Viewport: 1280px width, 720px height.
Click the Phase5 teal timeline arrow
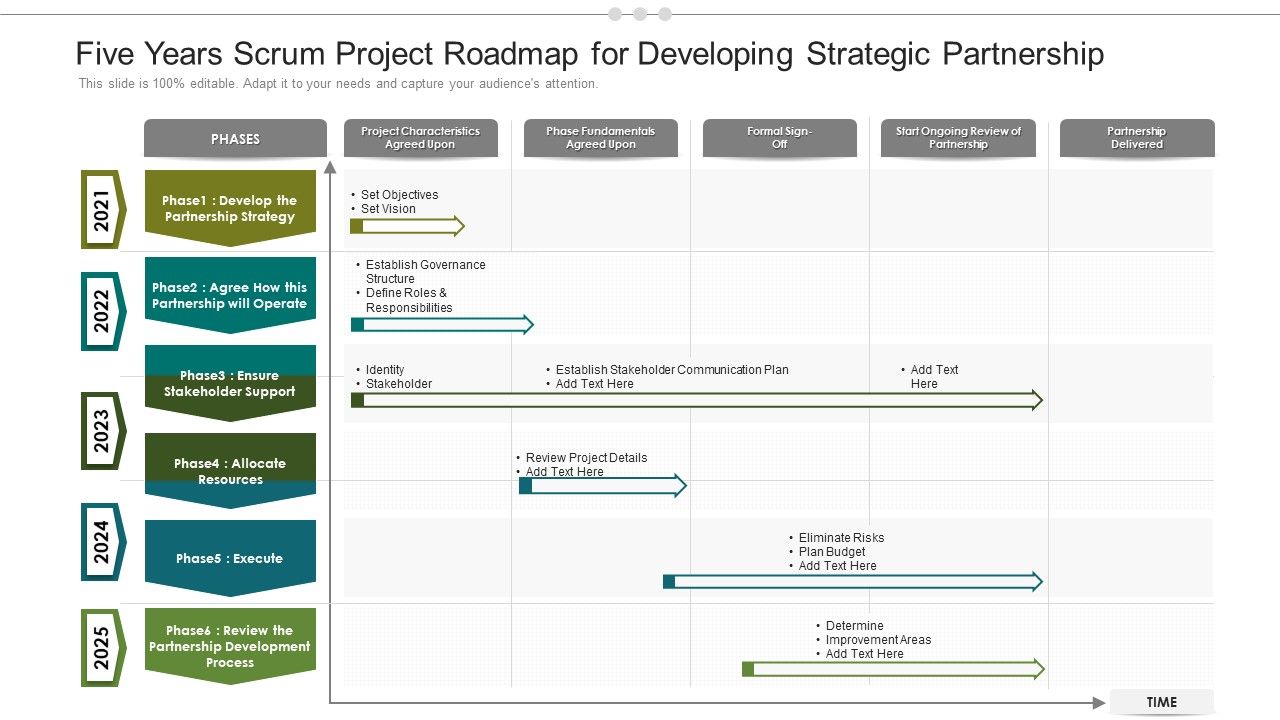pos(853,581)
